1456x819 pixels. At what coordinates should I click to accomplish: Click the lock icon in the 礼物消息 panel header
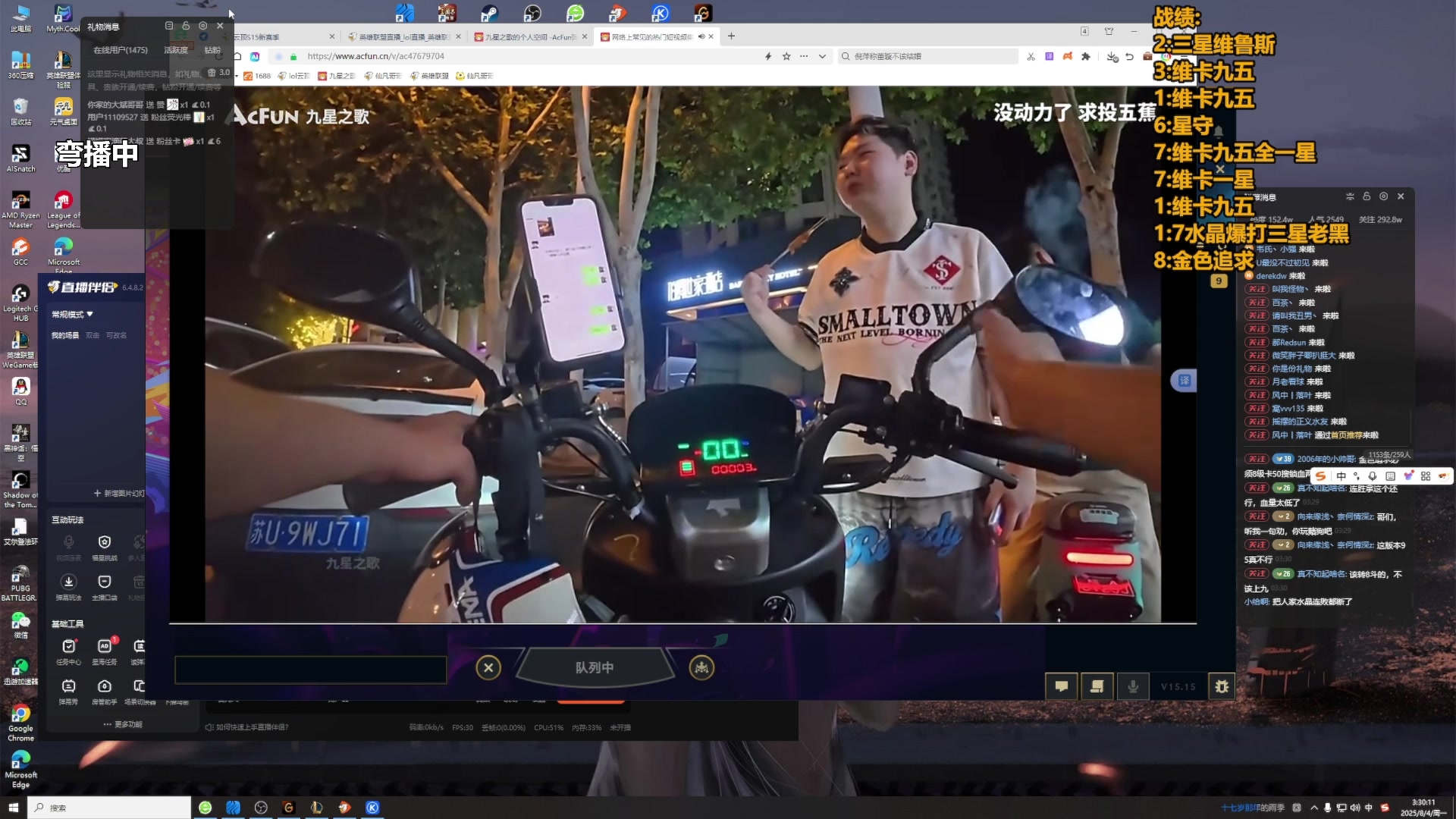point(186,26)
